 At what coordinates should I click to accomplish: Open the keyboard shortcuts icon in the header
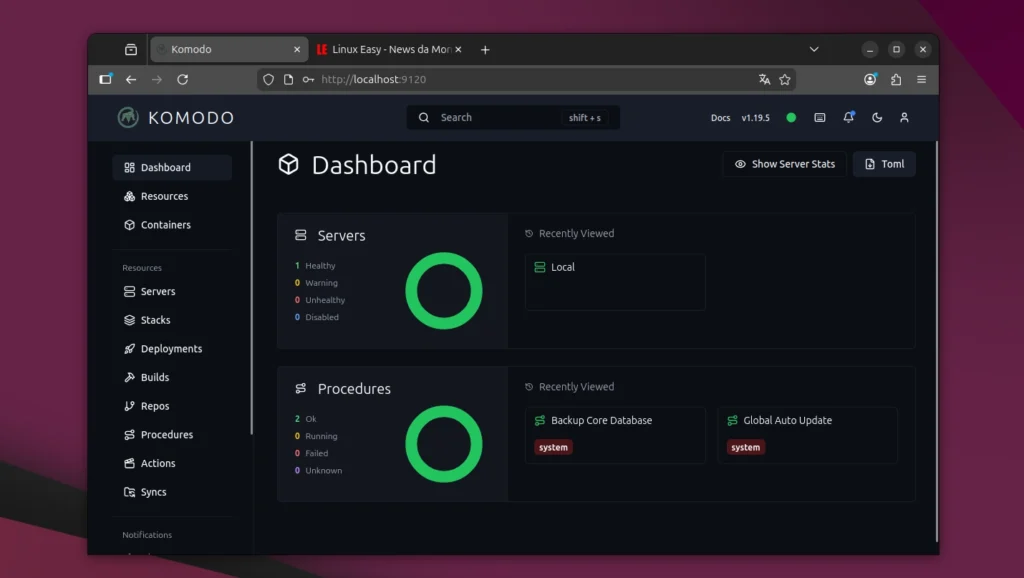point(820,117)
